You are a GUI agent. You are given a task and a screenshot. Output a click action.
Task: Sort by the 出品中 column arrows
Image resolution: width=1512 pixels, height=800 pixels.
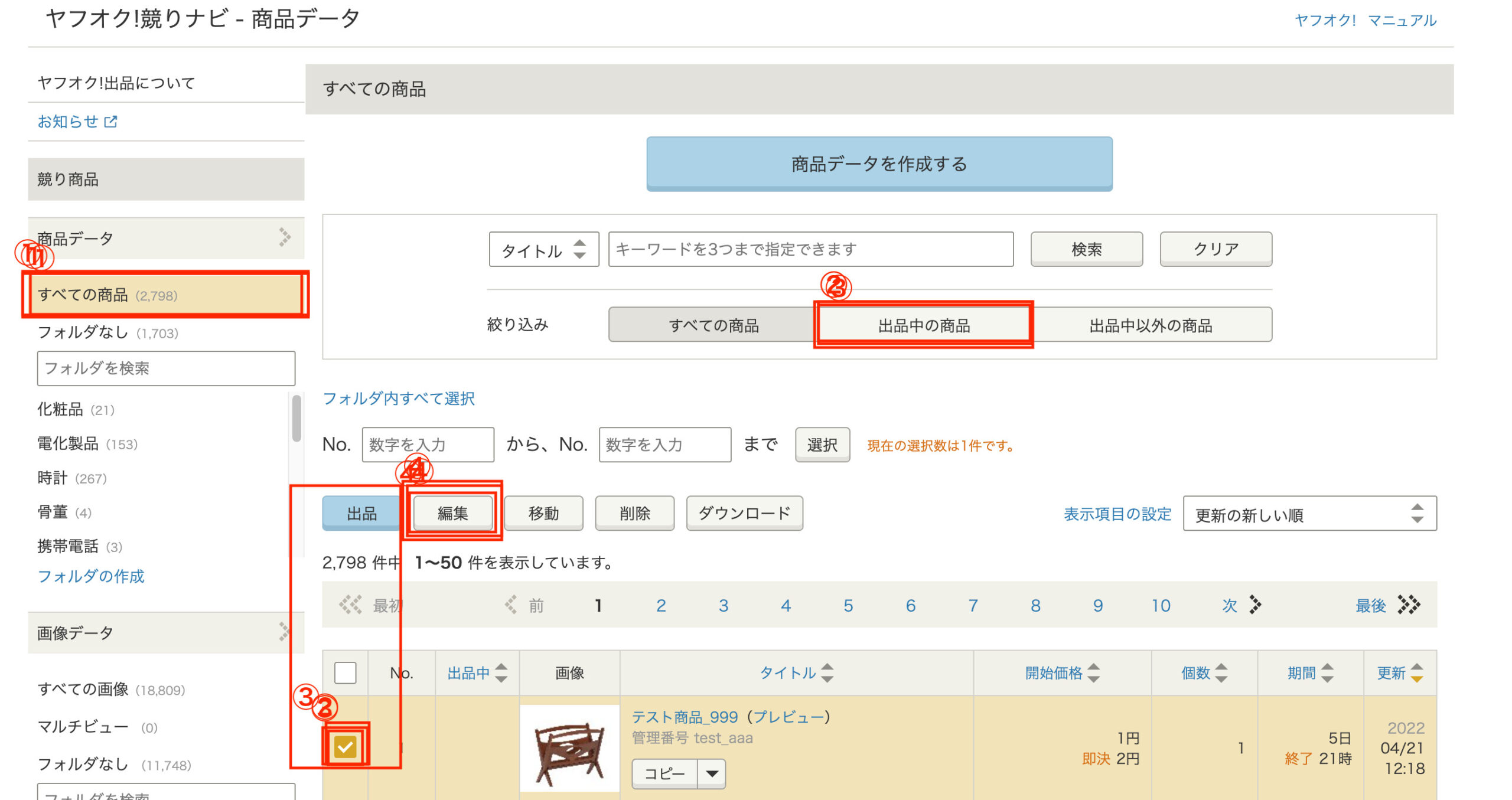click(501, 672)
